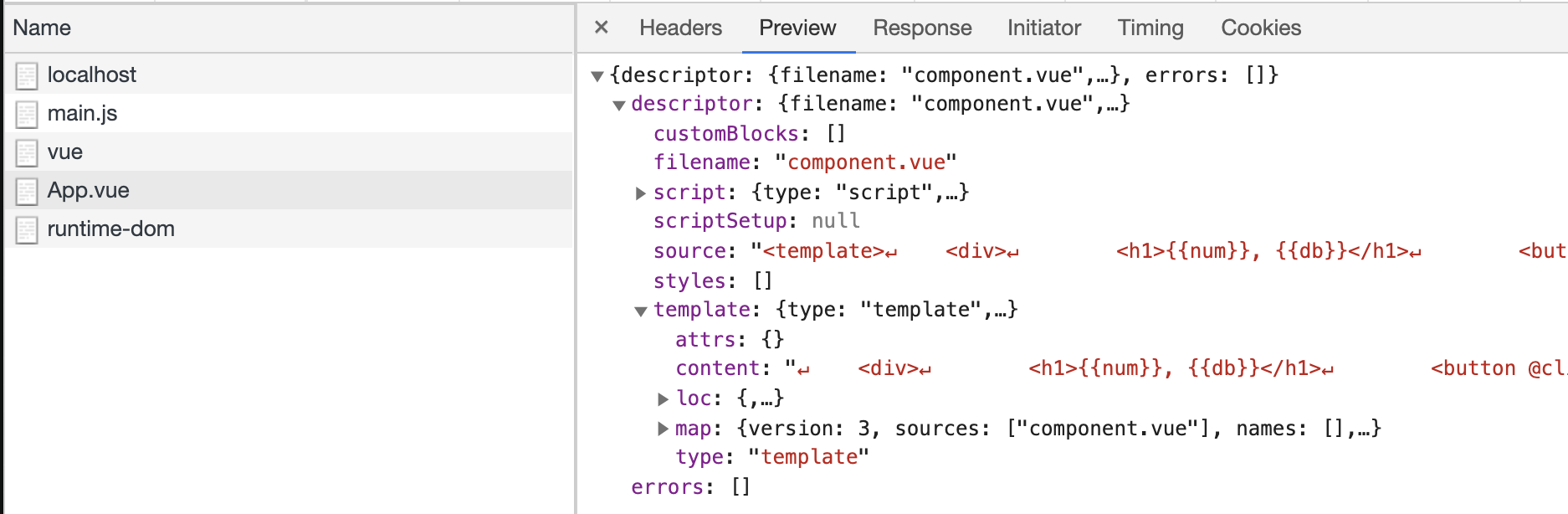Click the document icon beside localhost

tap(27, 75)
